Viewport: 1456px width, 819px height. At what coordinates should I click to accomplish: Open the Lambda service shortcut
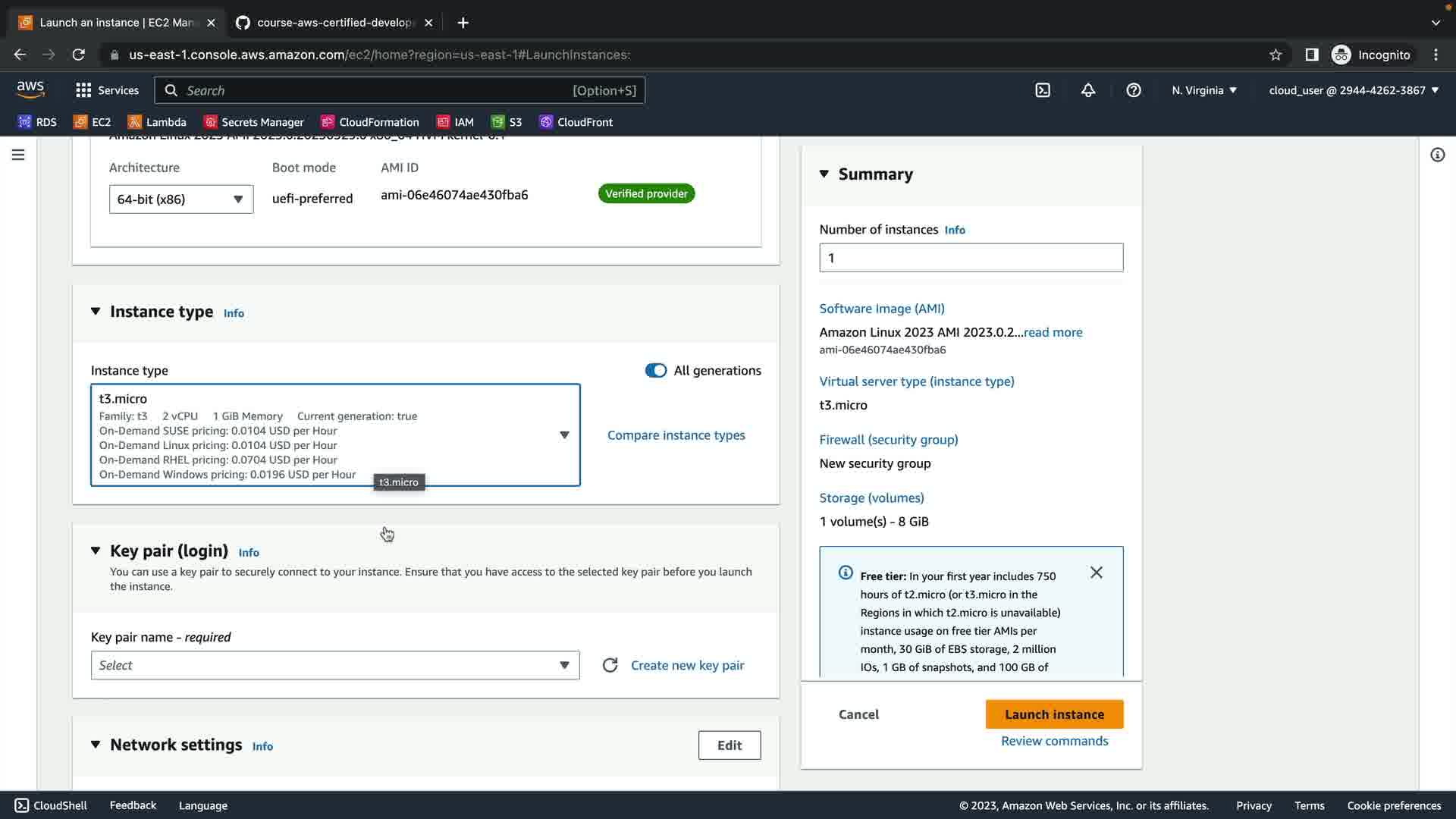[157, 122]
